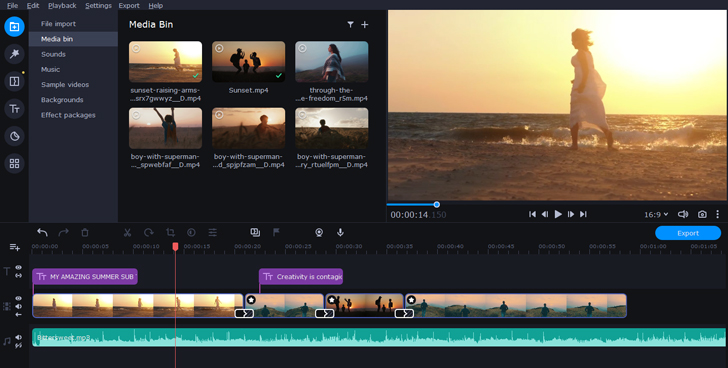Select the sunset-raising-arms clip thumbnail
Screen dimensions: 728x368
[x=165, y=62]
